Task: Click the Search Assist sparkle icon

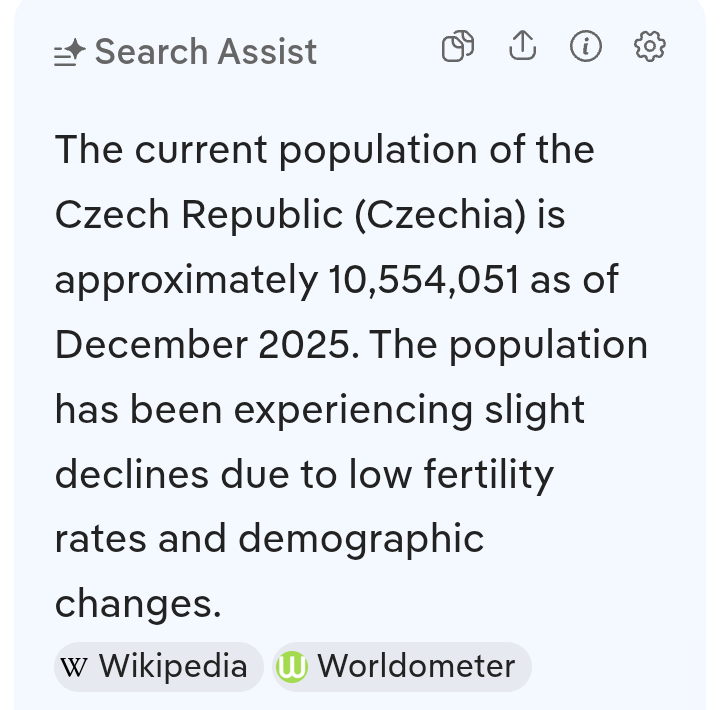Action: 70,53
